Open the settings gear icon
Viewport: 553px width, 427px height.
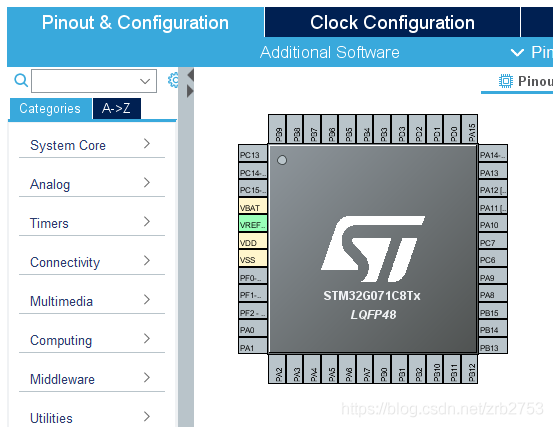173,80
